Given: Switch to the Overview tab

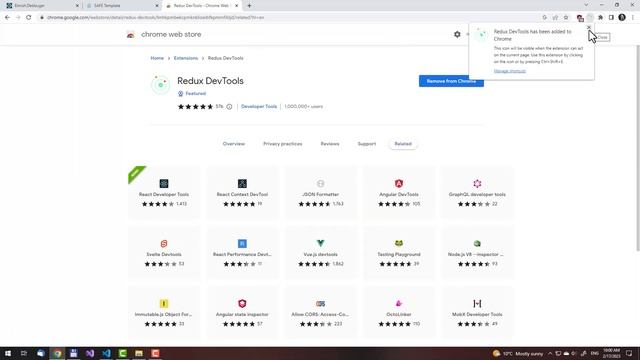Looking at the screenshot, I should pyautogui.click(x=234, y=144).
